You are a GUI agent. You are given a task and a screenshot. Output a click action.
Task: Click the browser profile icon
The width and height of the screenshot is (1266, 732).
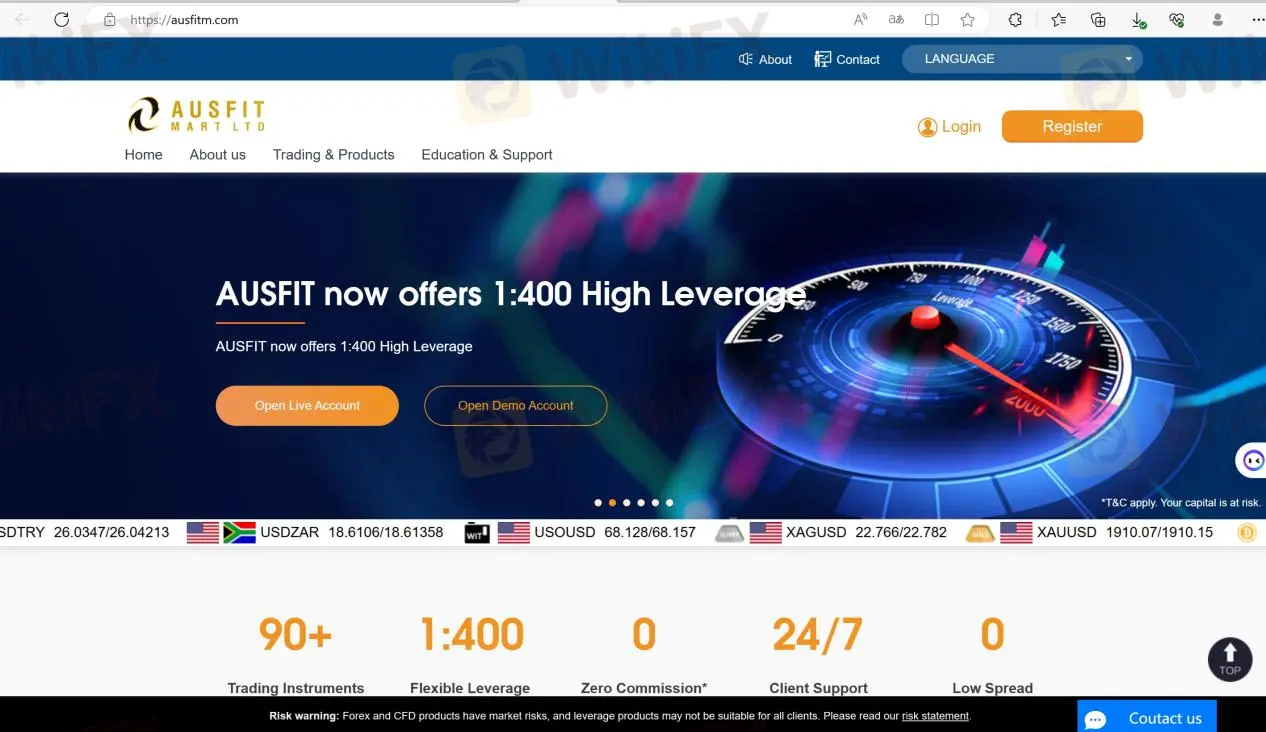(x=1217, y=19)
